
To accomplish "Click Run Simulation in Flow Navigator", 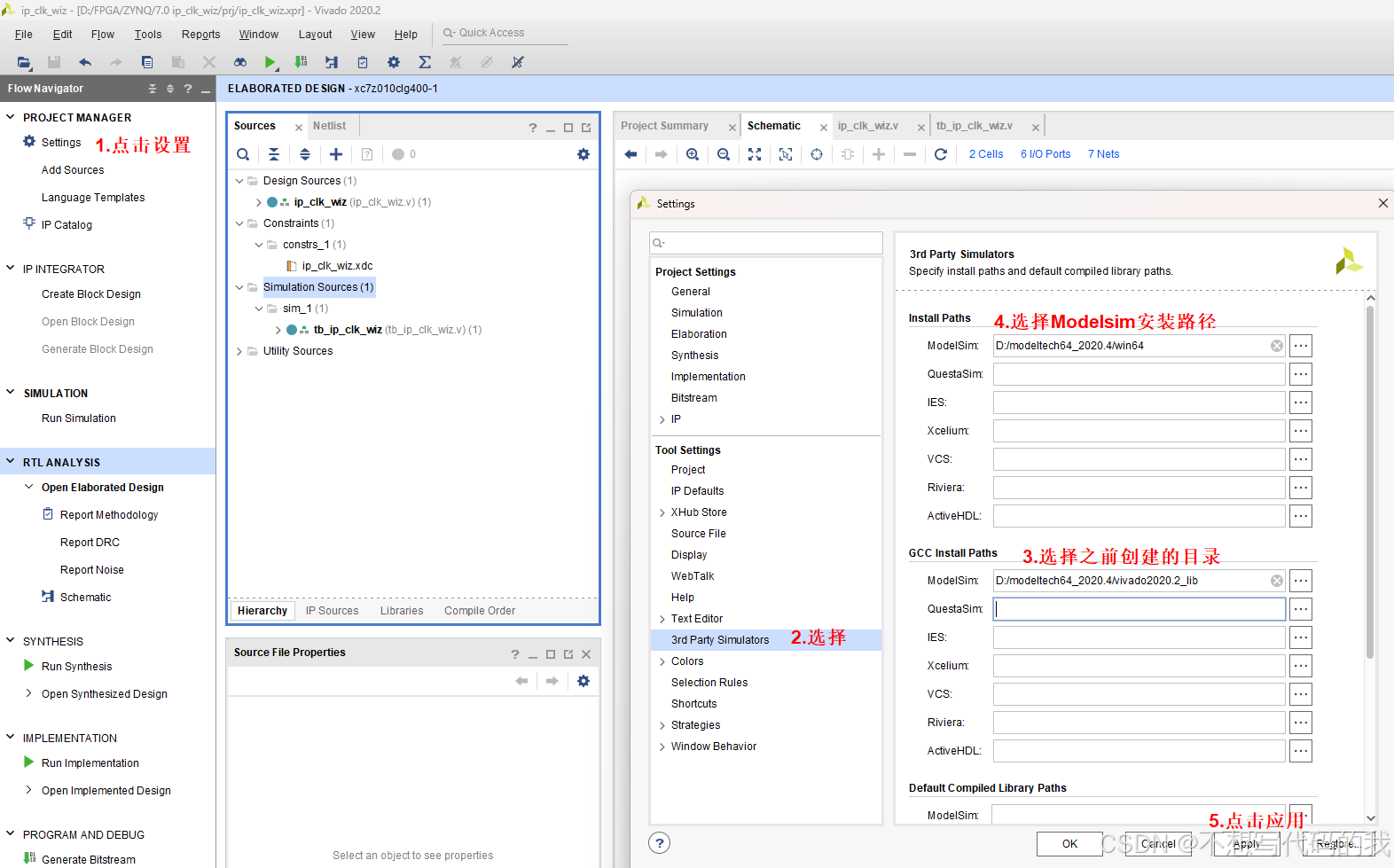I will click(79, 418).
